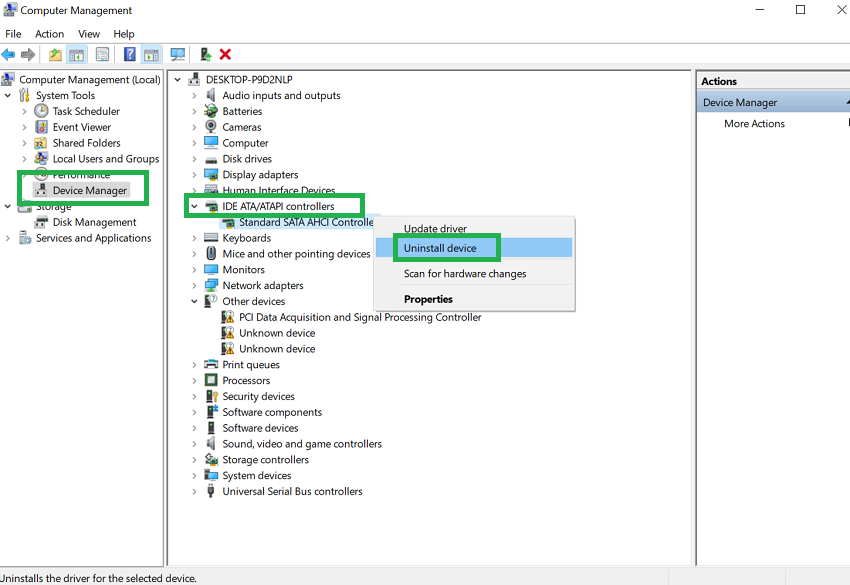The height and width of the screenshot is (585, 850).
Task: Click the Help question mark toolbar icon
Action: tap(129, 54)
